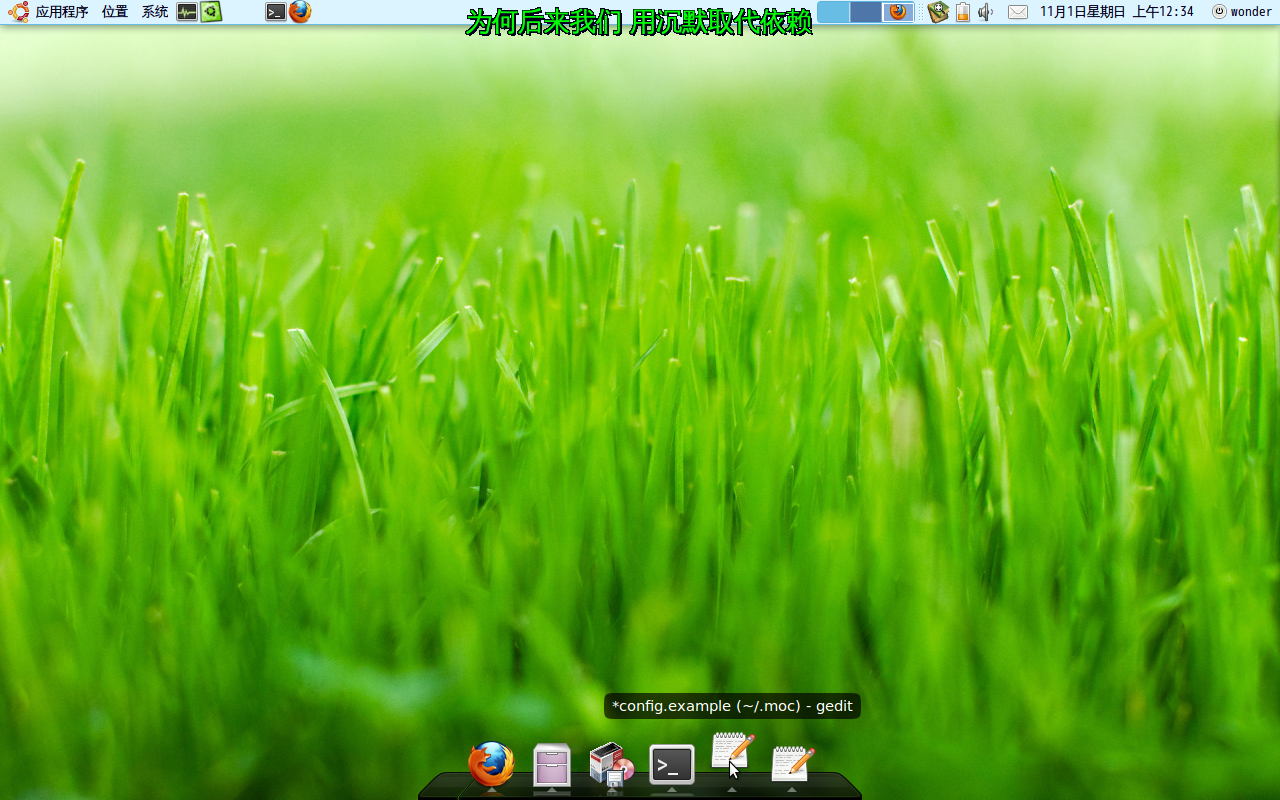Open the volume speaker control

pyautogui.click(x=985, y=12)
